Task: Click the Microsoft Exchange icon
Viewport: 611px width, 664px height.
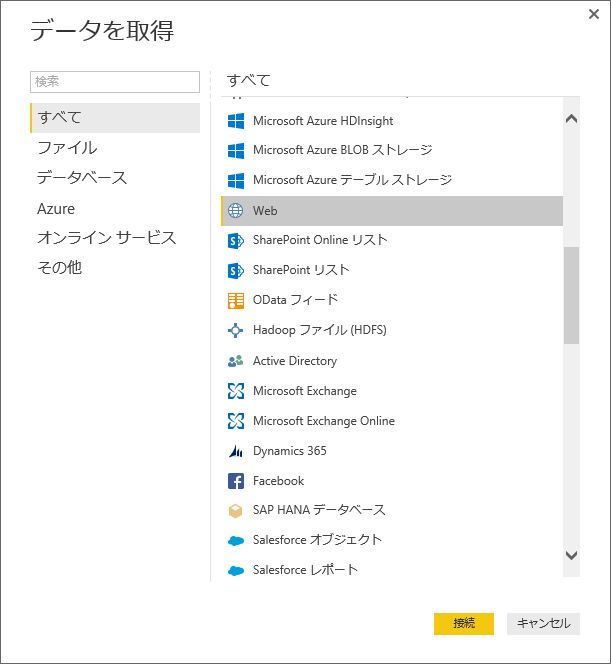Action: 236,391
